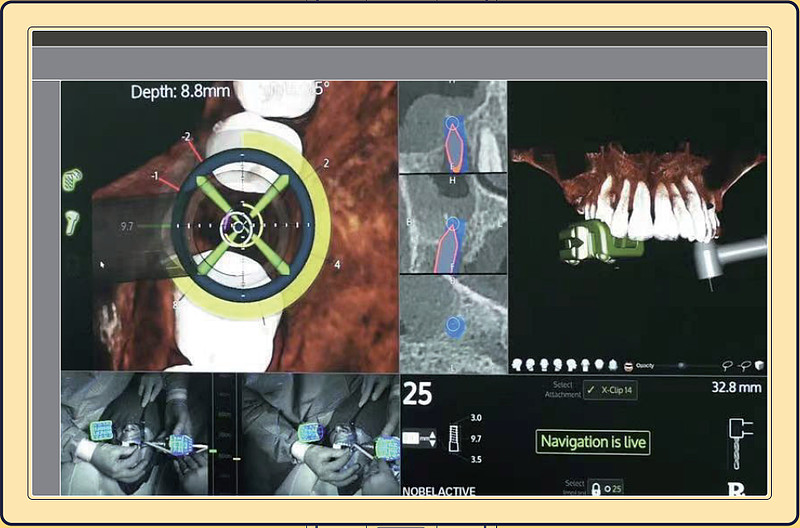Screen dimensions: 800x528
Task: Click the top cross-section CT slice view
Action: coord(453,127)
